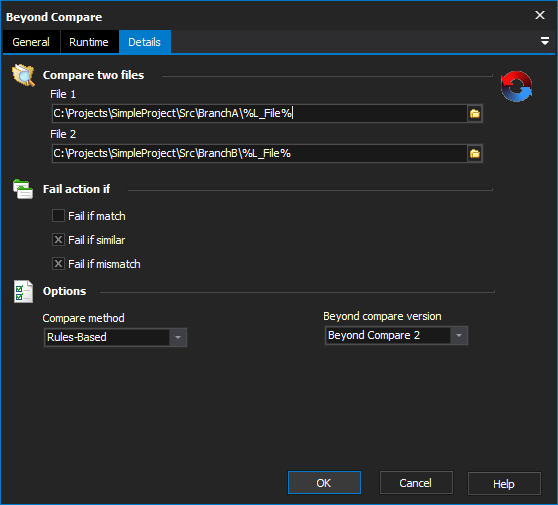Toggle the Fail if similar checkbox

click(58, 240)
